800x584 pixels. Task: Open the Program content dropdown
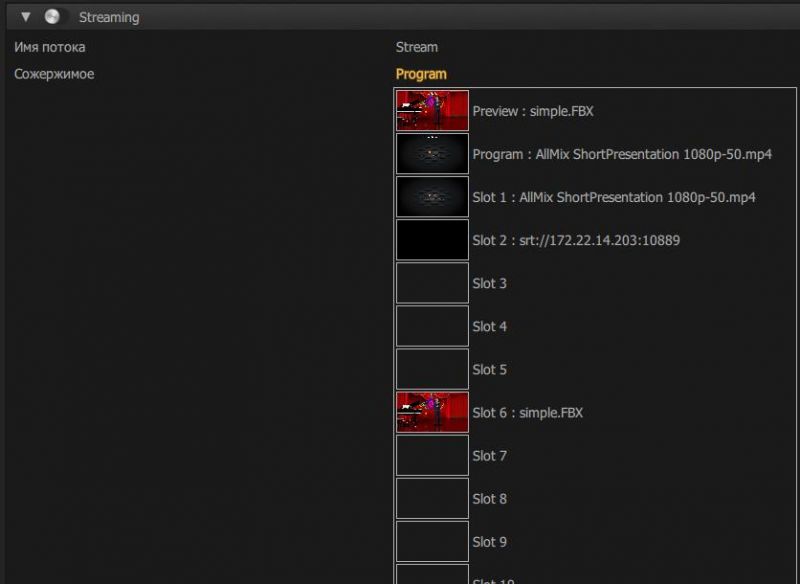421,74
